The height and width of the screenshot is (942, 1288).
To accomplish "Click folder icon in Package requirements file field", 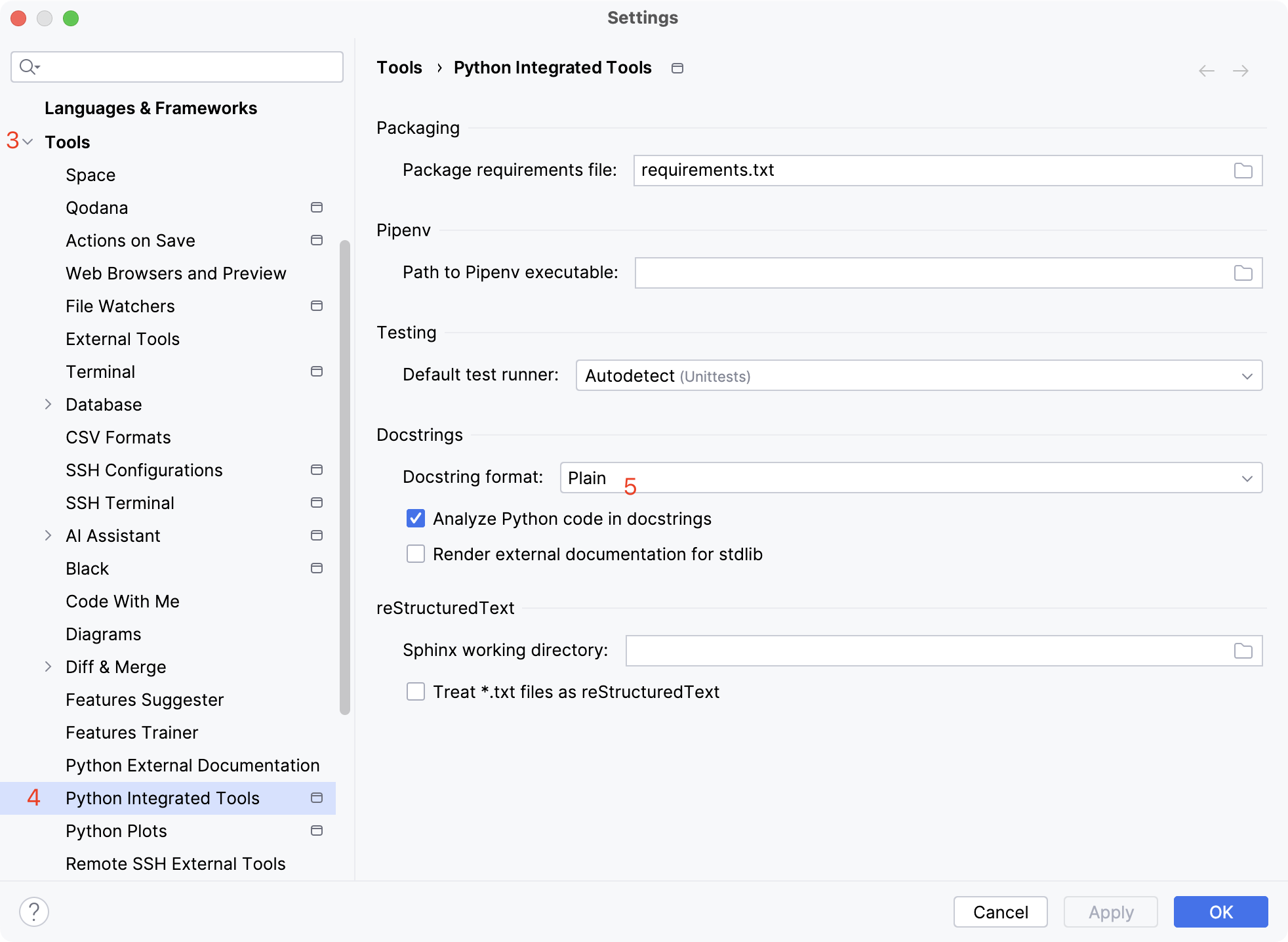I will pos(1243,171).
